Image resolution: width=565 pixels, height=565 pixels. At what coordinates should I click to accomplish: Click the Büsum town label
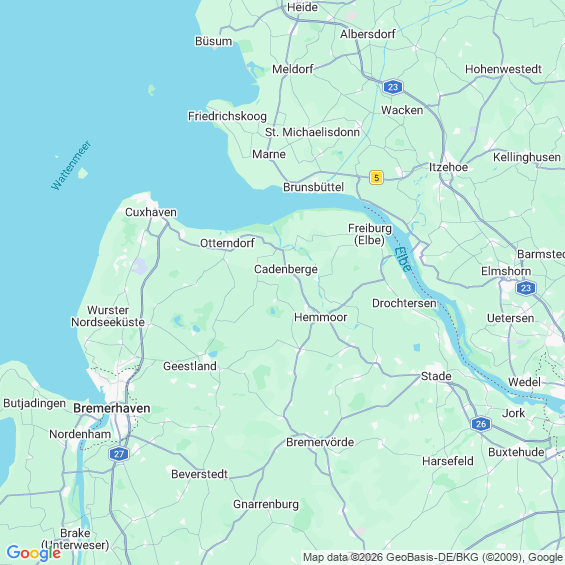click(214, 41)
